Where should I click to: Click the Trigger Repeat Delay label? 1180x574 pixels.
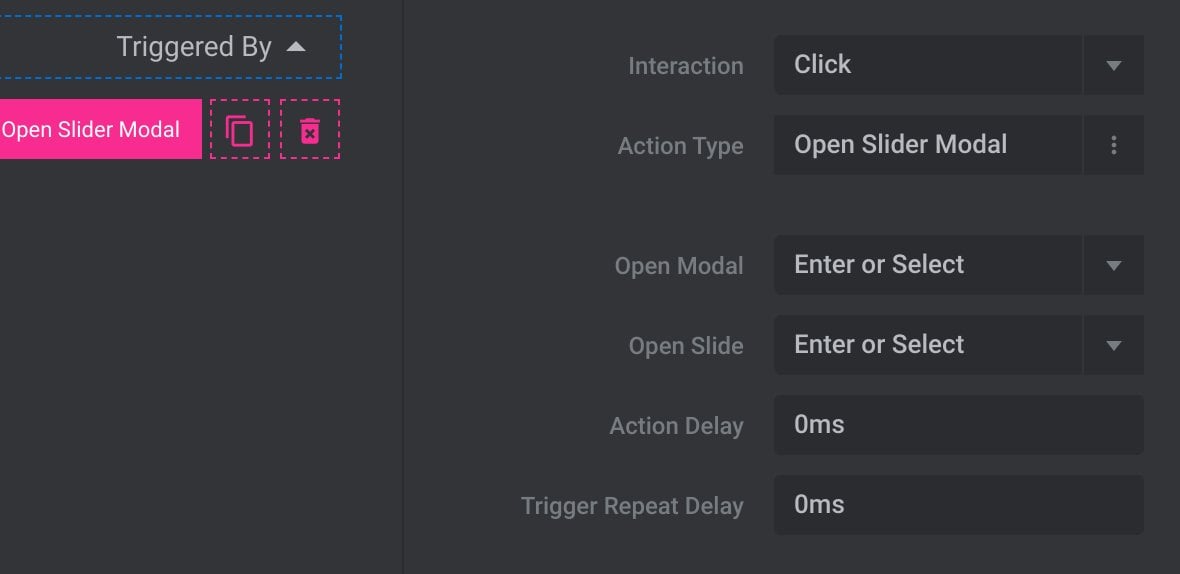pyautogui.click(x=632, y=506)
